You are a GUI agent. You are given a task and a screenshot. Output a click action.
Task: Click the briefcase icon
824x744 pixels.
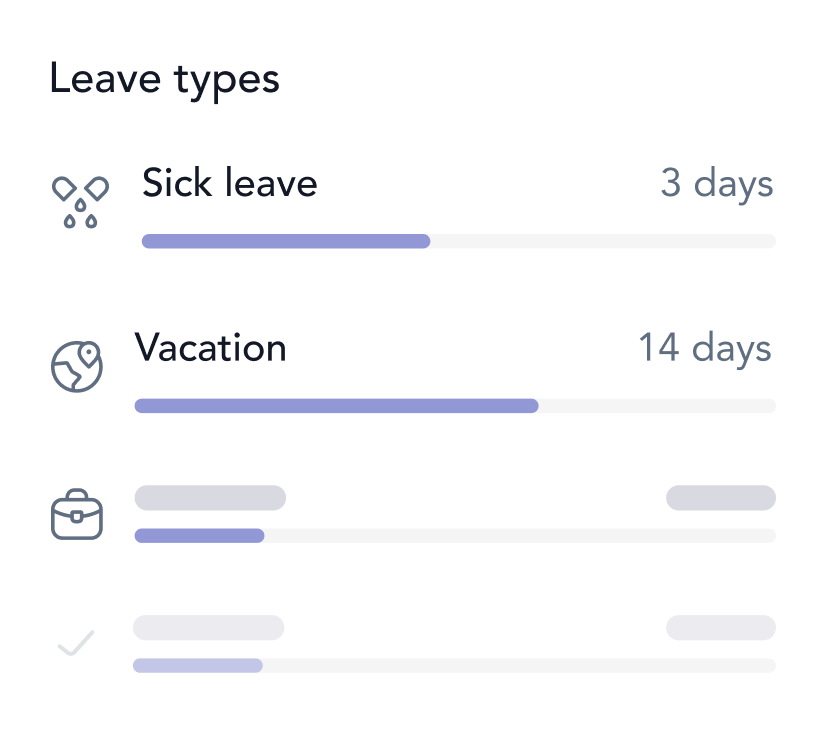77,514
